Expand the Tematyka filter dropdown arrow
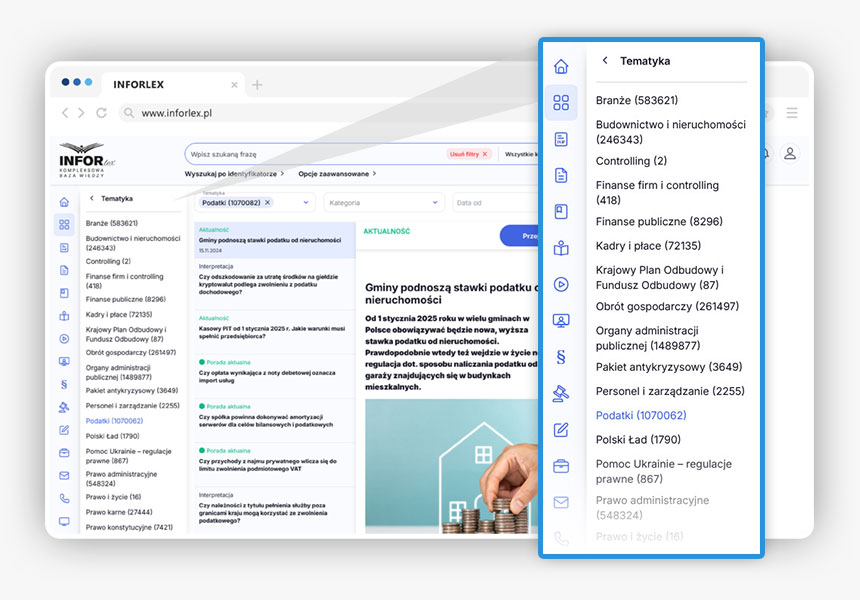Screen dimensions: 860x600 304,202
